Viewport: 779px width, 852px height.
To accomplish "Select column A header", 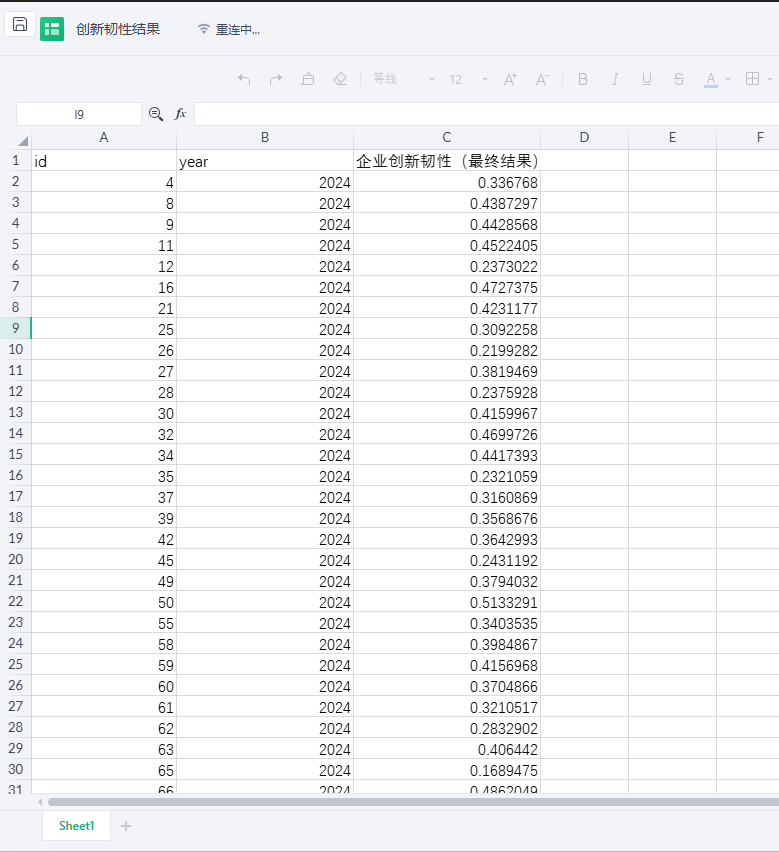I will 104,137.
